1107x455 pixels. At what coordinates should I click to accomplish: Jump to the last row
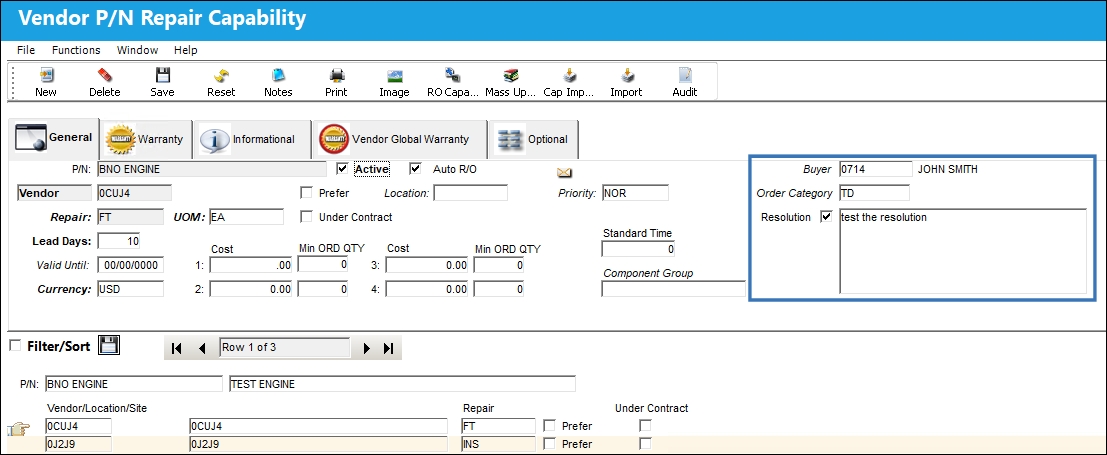coord(388,348)
